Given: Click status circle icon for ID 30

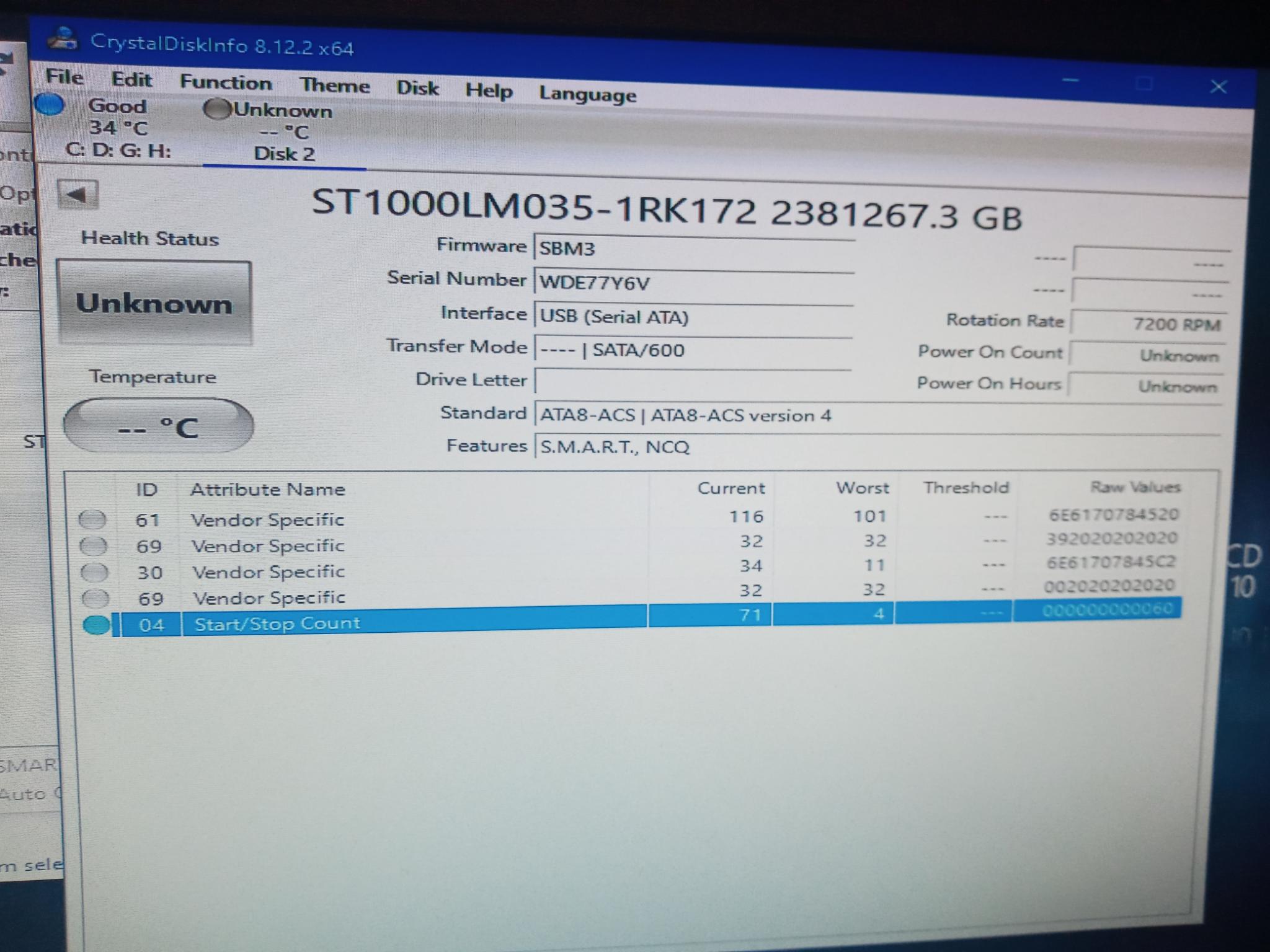Looking at the screenshot, I should [x=95, y=572].
